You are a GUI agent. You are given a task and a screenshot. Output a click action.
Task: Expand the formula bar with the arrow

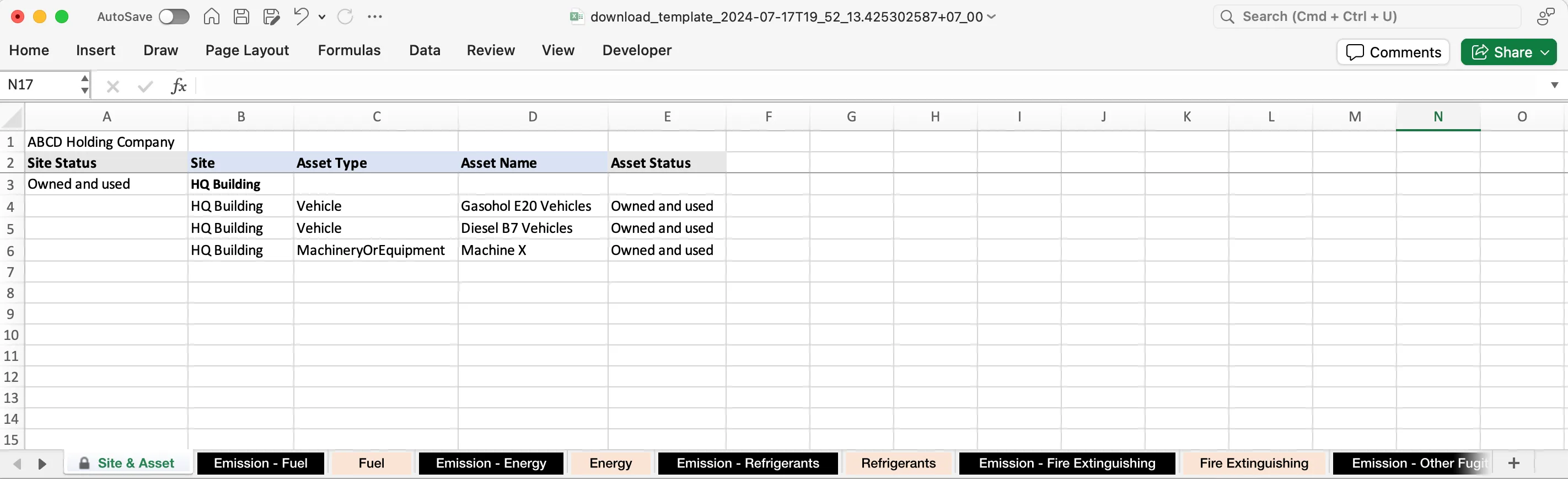[1554, 86]
